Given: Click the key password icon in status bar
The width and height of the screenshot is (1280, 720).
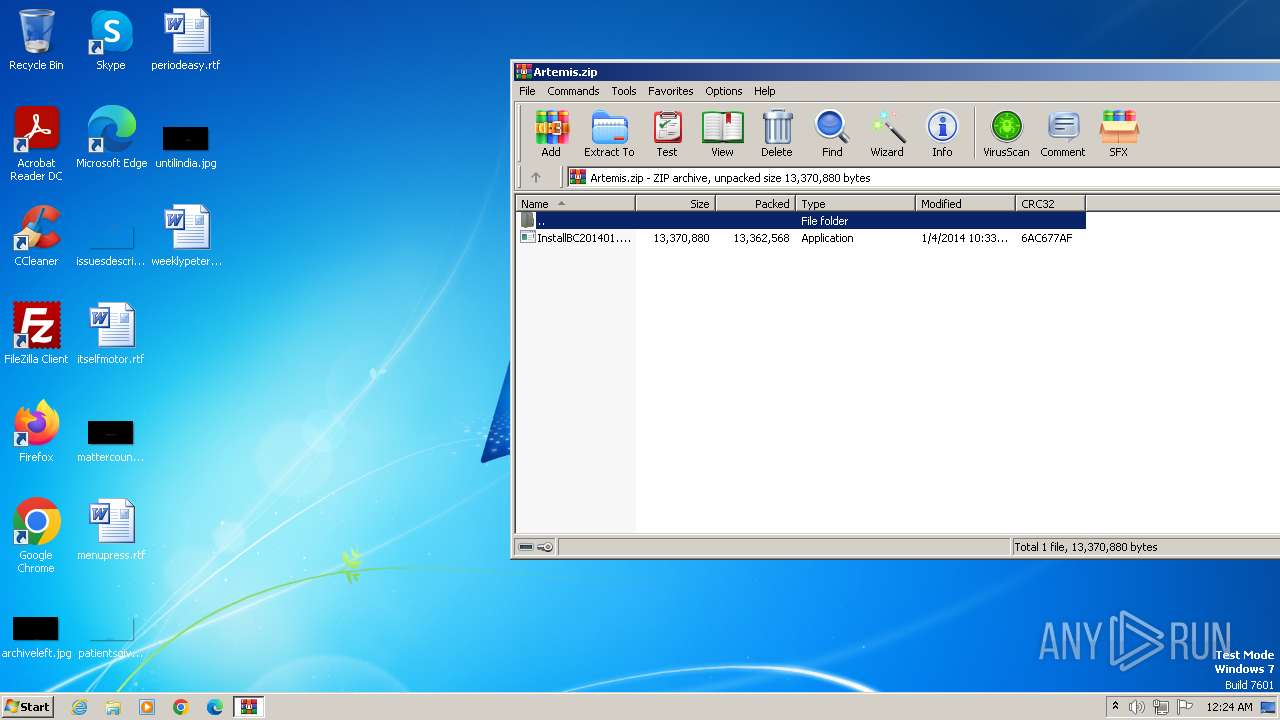Looking at the screenshot, I should [x=545, y=547].
